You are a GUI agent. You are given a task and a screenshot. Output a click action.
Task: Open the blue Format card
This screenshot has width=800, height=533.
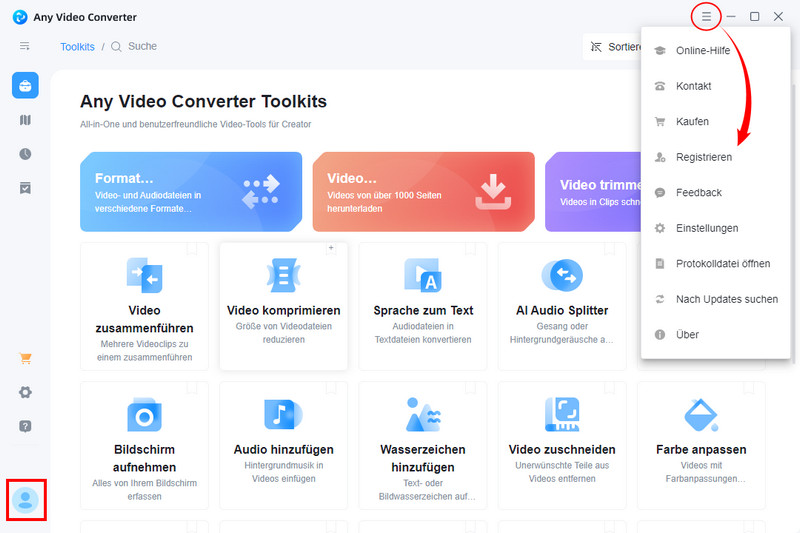191,192
